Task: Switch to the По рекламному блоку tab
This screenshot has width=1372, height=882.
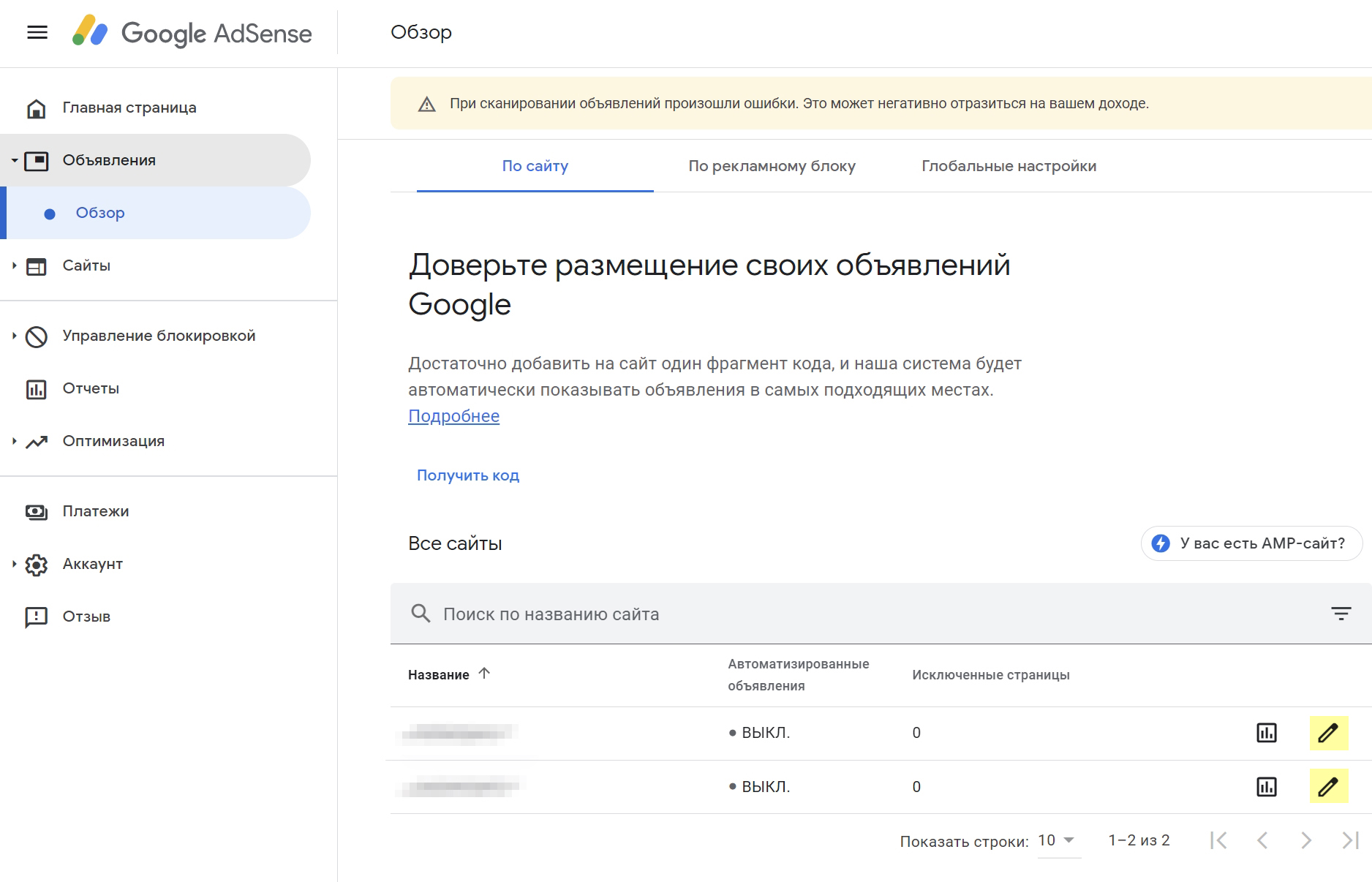Action: point(772,166)
